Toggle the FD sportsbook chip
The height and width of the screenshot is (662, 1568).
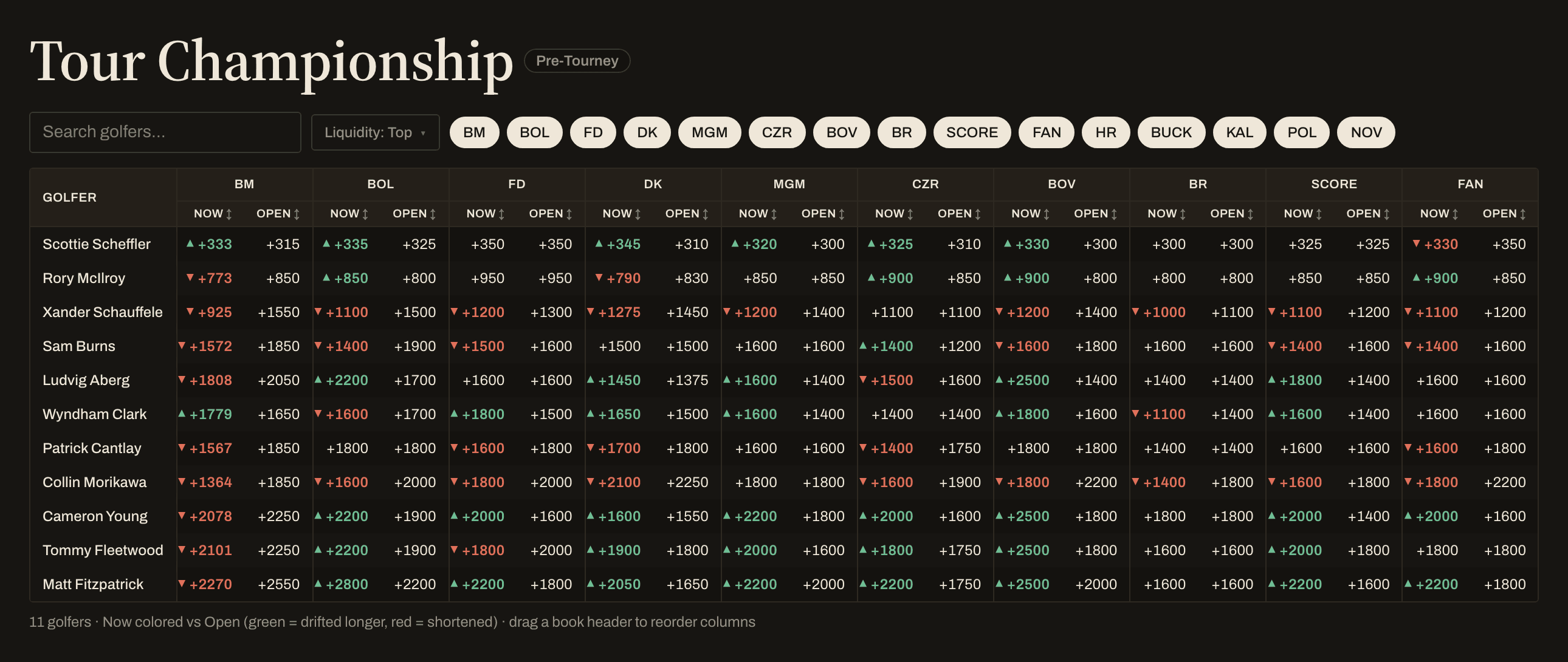[x=593, y=132]
